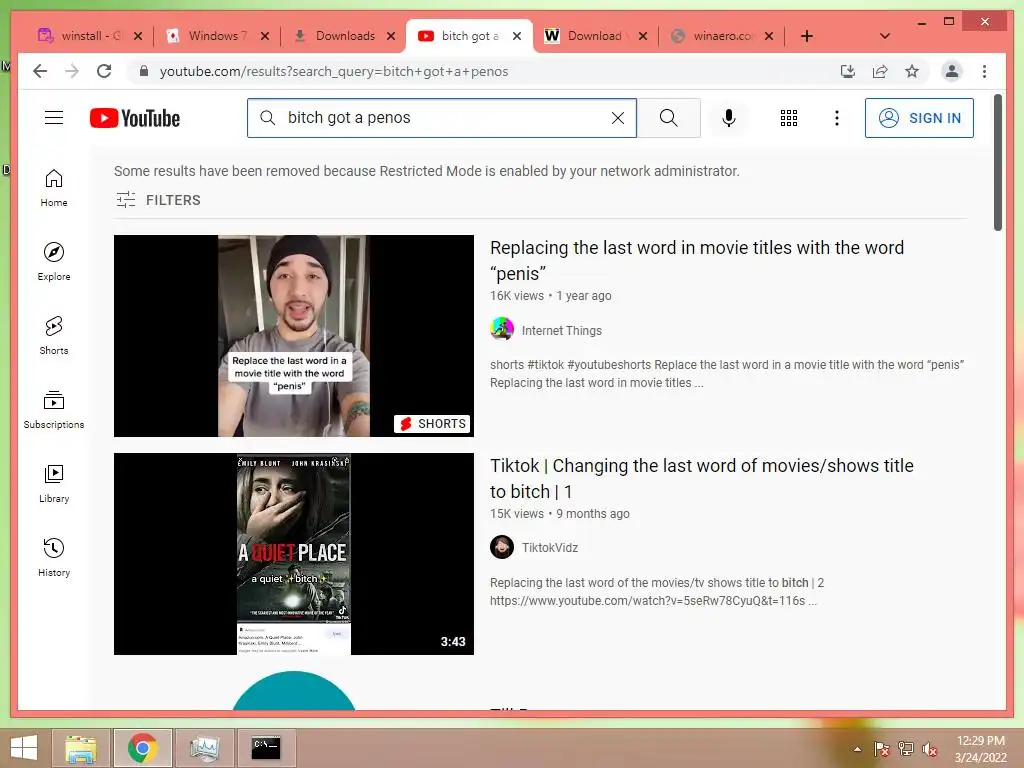
Task: Click the Chrome taskbar icon
Action: (x=142, y=748)
